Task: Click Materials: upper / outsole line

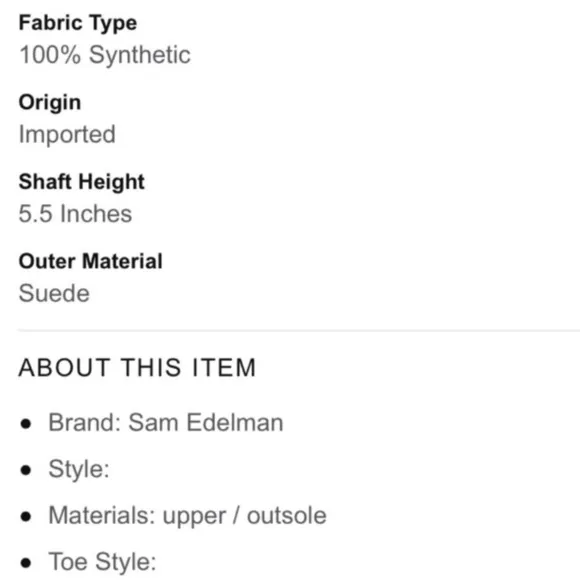Action: click(x=188, y=516)
